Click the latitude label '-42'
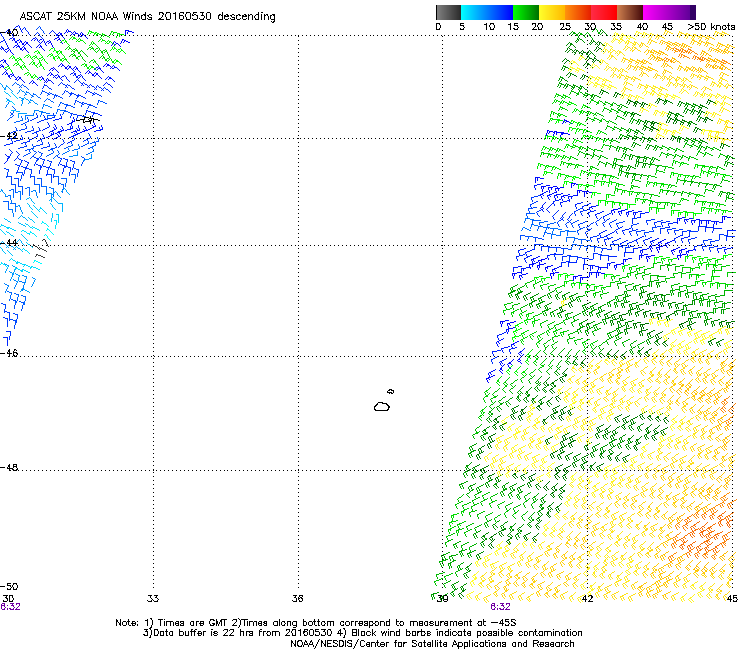740x650 pixels. (9, 136)
